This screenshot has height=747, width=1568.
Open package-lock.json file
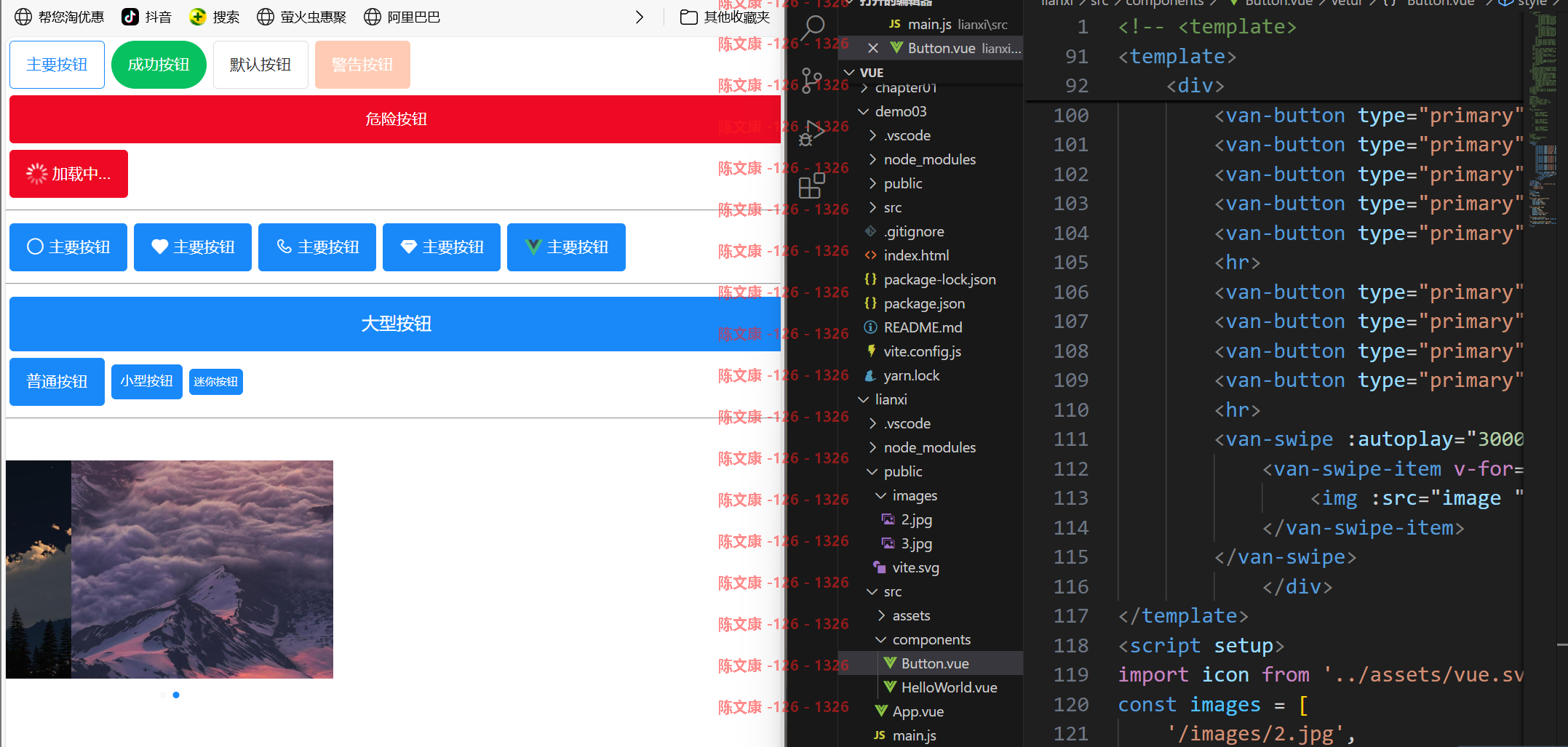[x=930, y=279]
